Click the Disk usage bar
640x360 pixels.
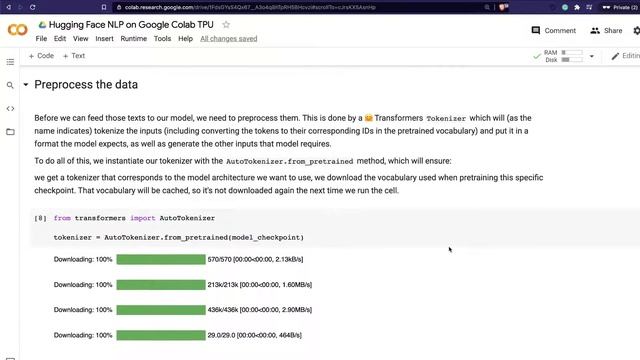click(x=572, y=60)
